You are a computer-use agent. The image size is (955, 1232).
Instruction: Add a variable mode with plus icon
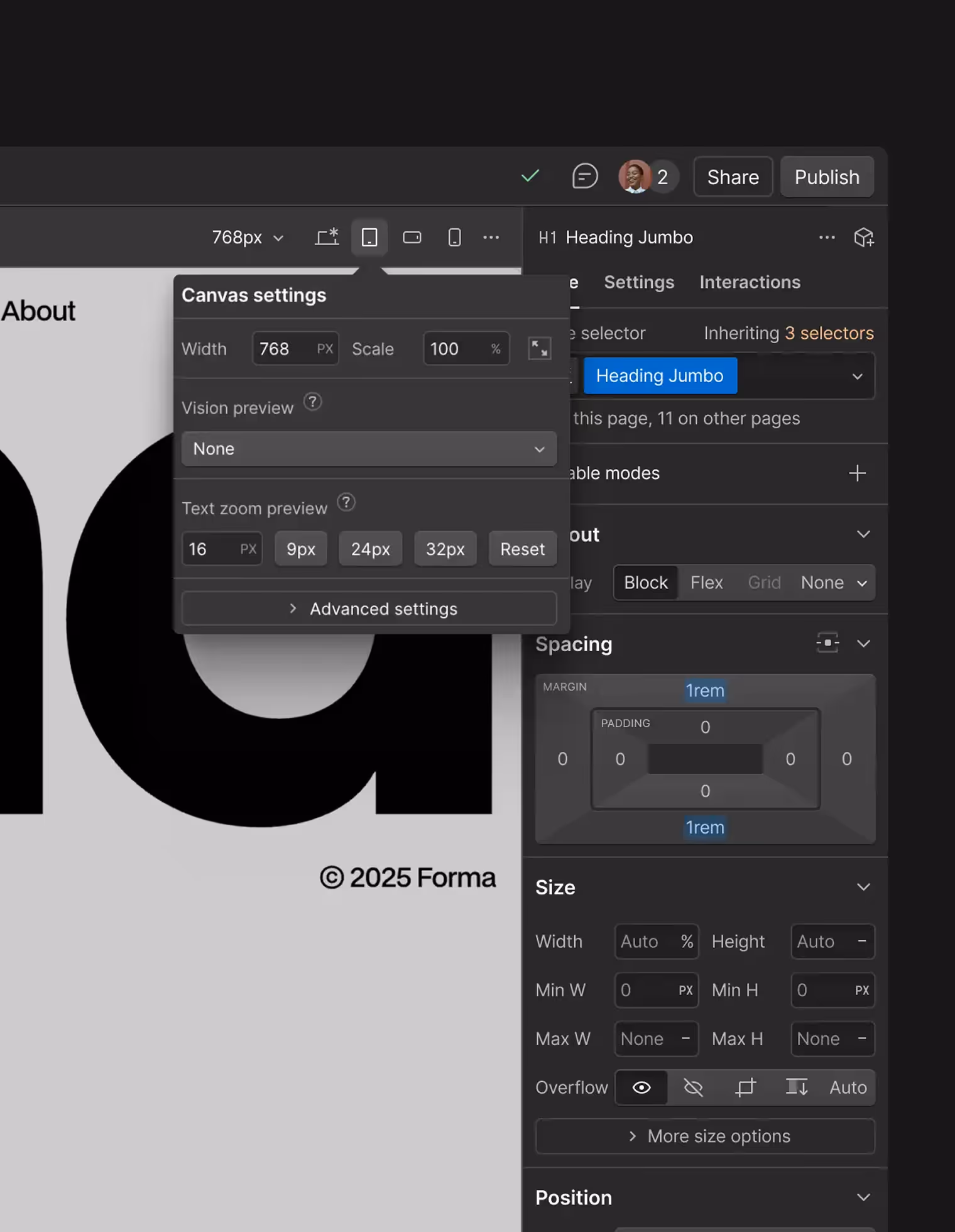point(857,473)
